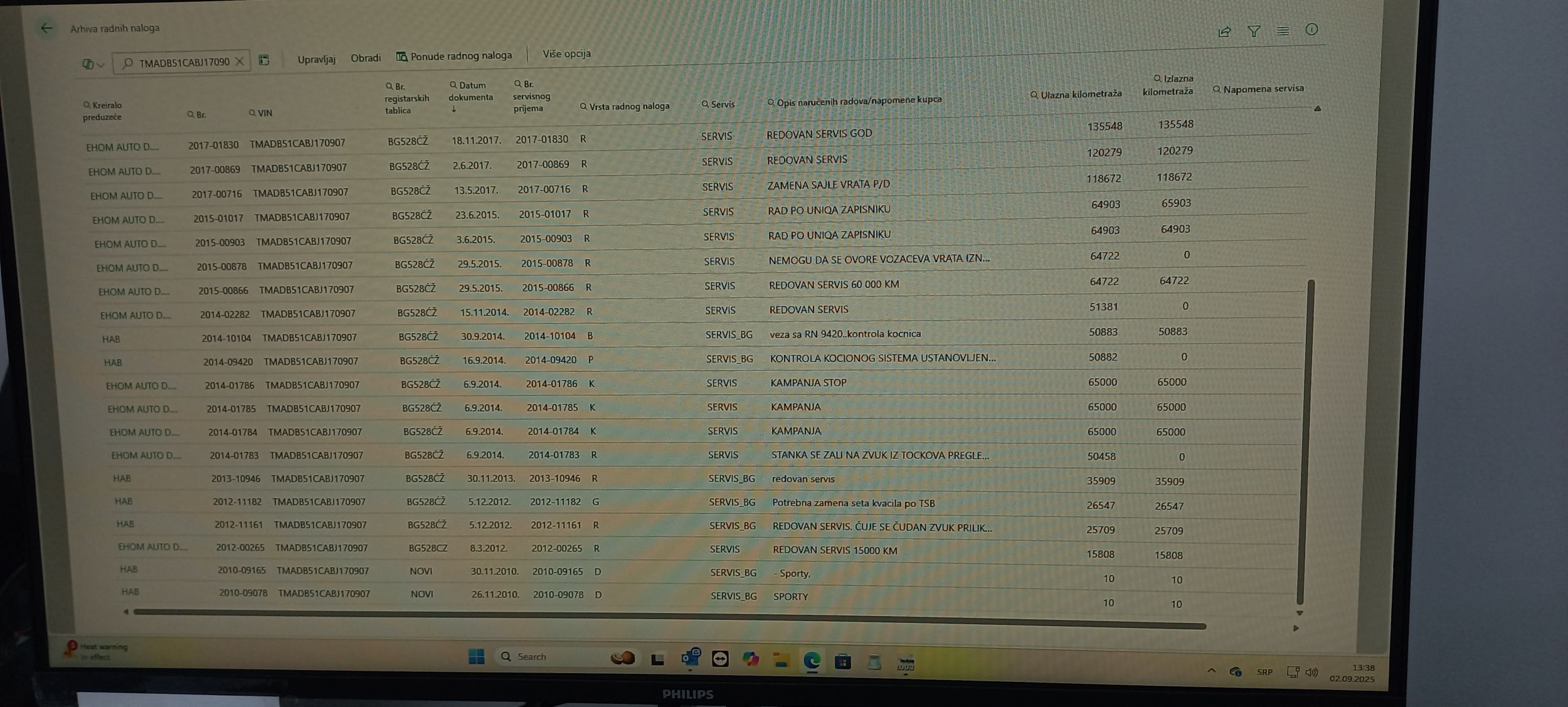The height and width of the screenshot is (707, 1568).
Task: Open the share icon in top right
Action: coord(1224,32)
